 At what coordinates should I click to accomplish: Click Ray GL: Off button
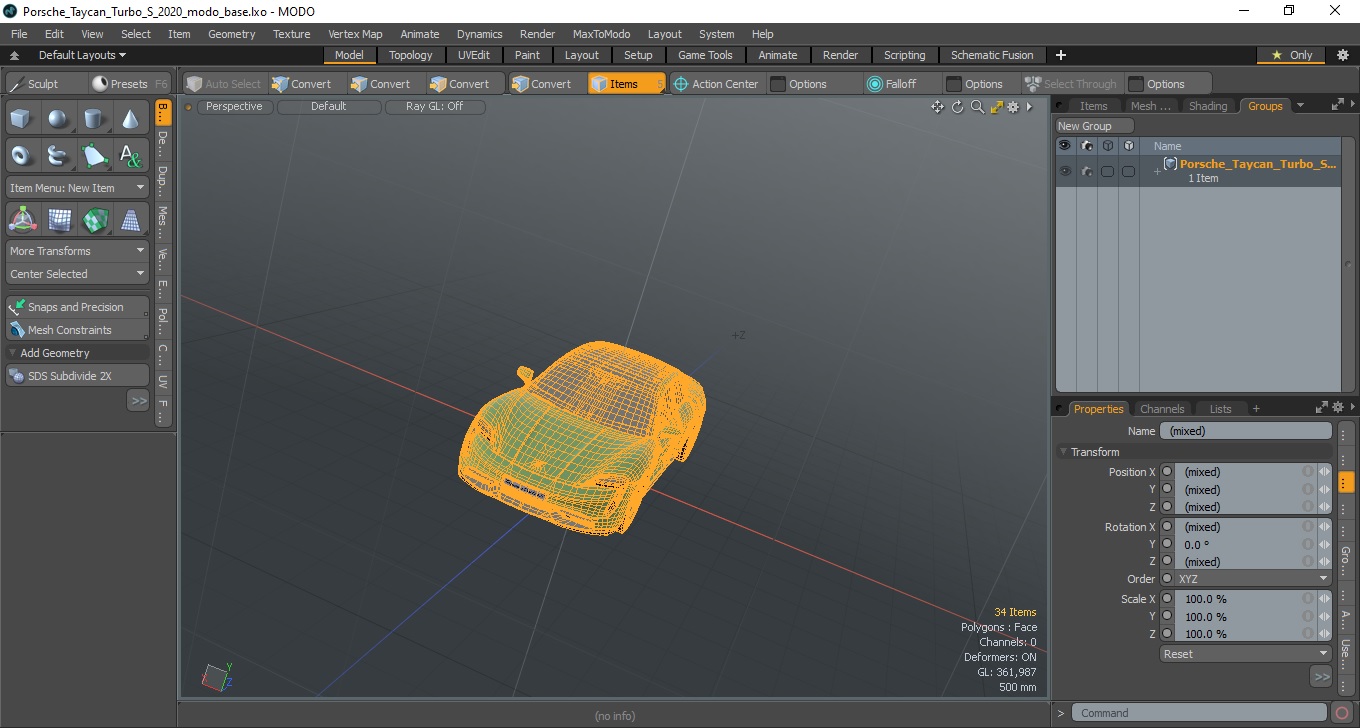(x=434, y=107)
